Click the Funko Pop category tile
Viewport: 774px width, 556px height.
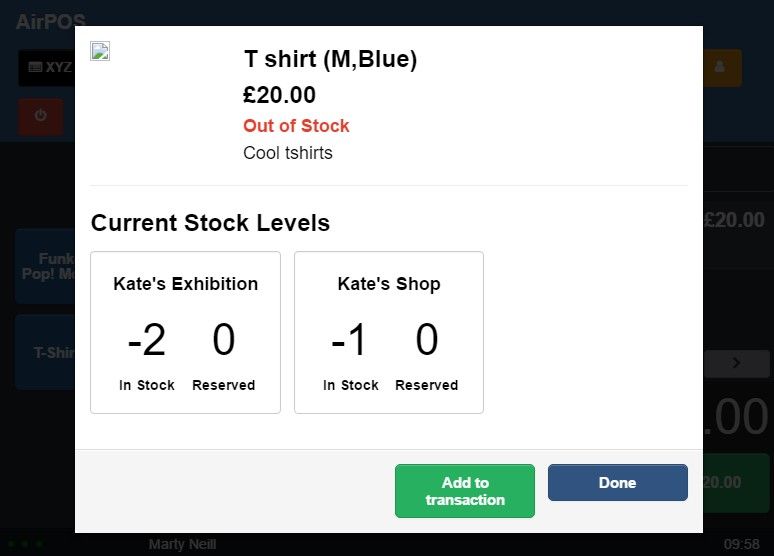pyautogui.click(x=45, y=266)
